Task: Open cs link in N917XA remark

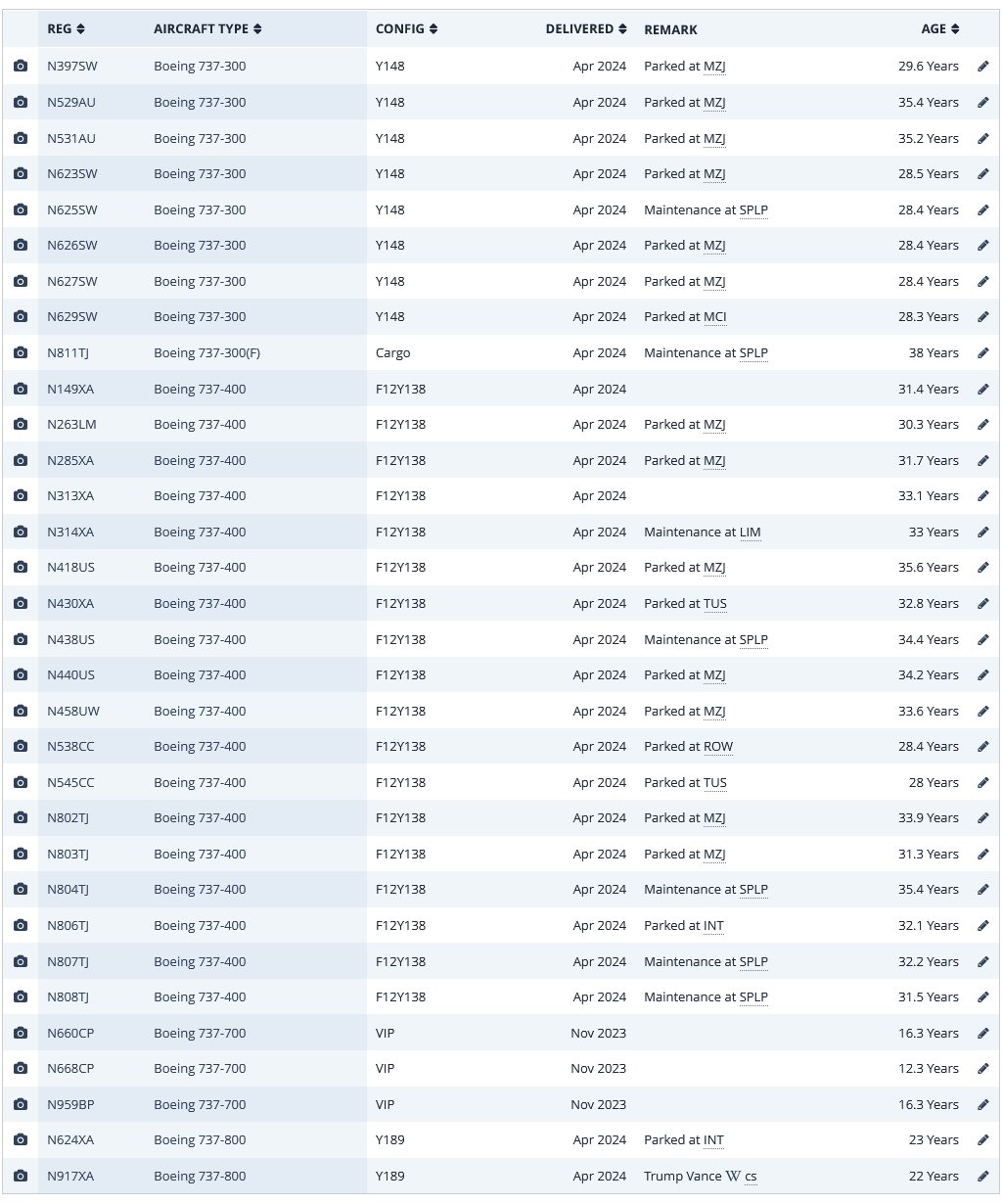Action: (x=751, y=1176)
